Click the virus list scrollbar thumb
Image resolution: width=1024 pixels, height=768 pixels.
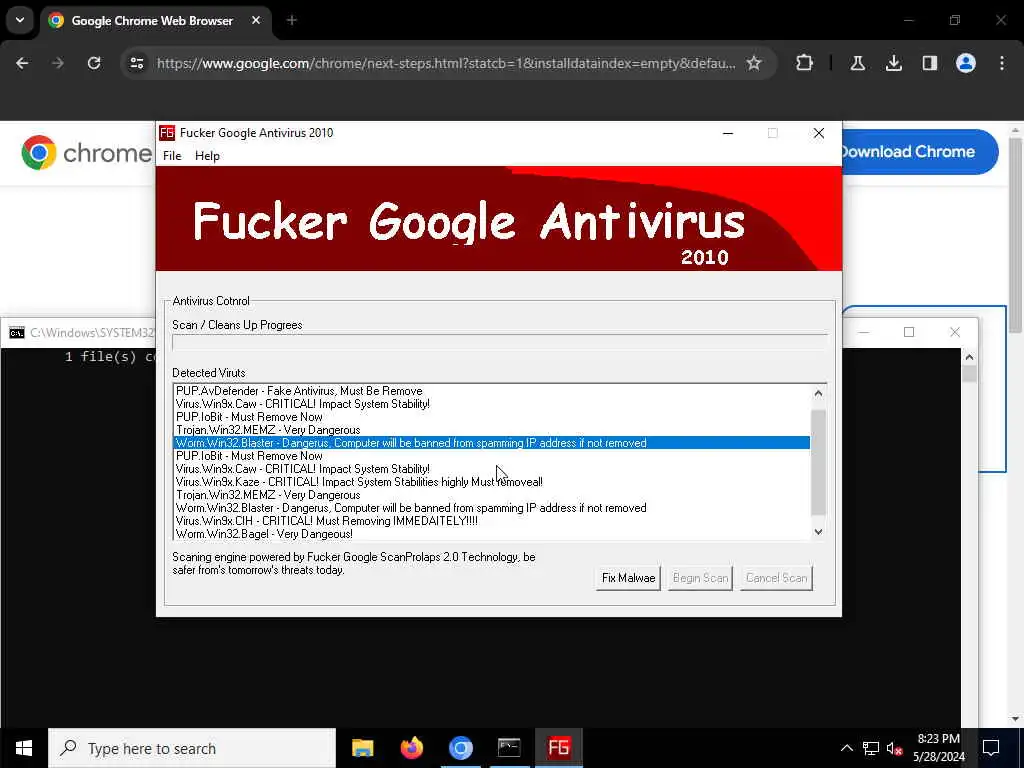coord(818,462)
